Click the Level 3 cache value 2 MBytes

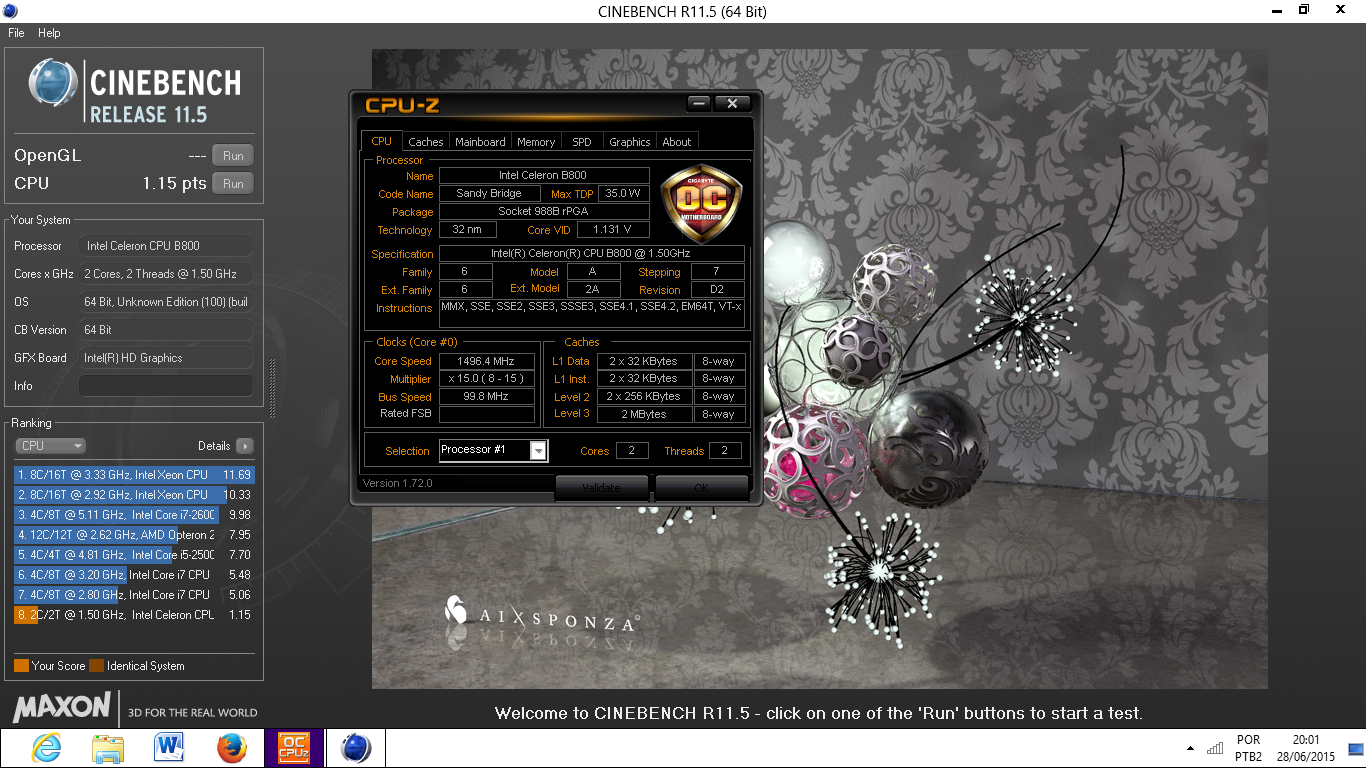coord(644,414)
